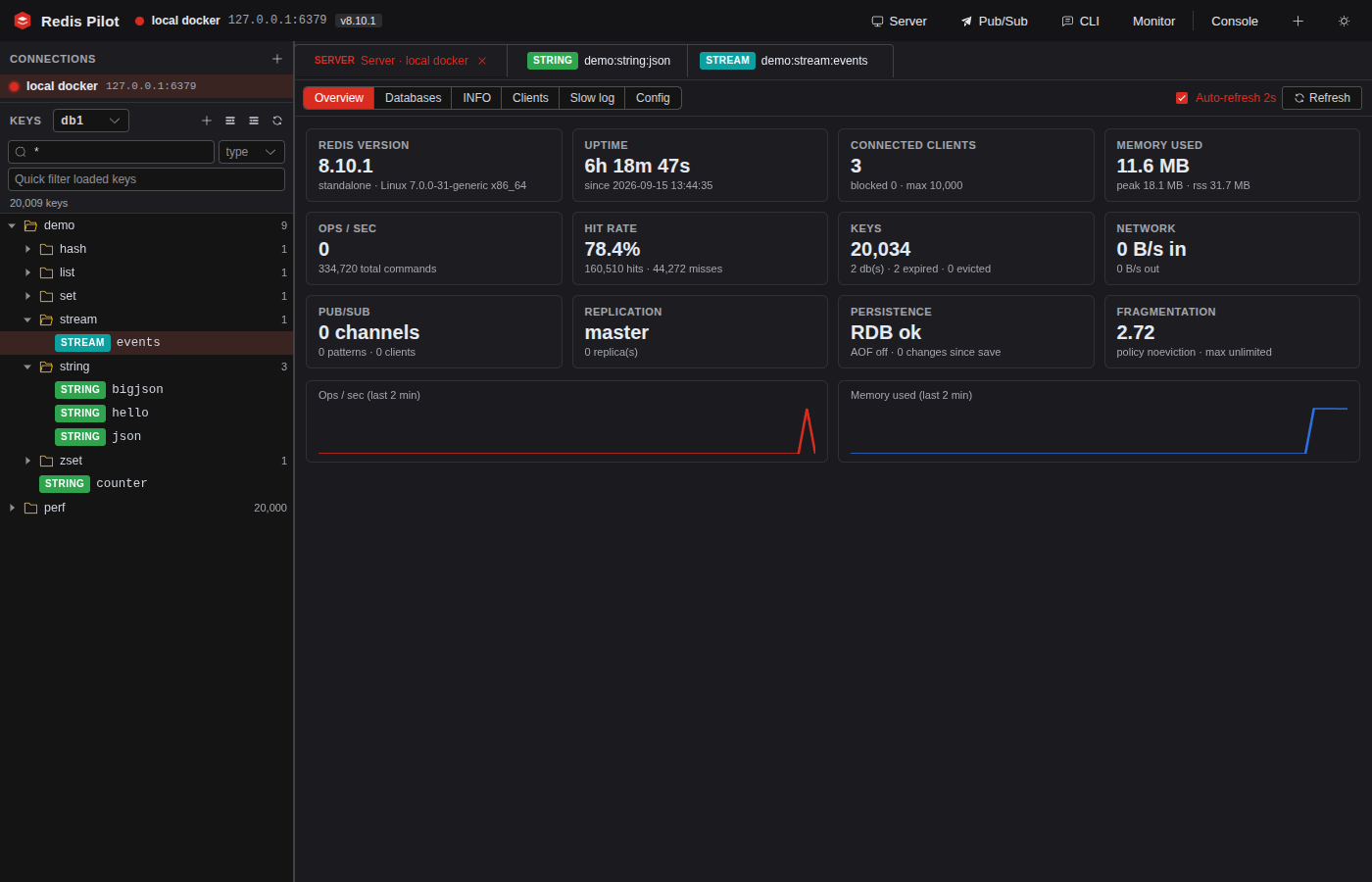The height and width of the screenshot is (882, 1372).
Task: Switch to the Clients sub-tab
Action: [530, 98]
